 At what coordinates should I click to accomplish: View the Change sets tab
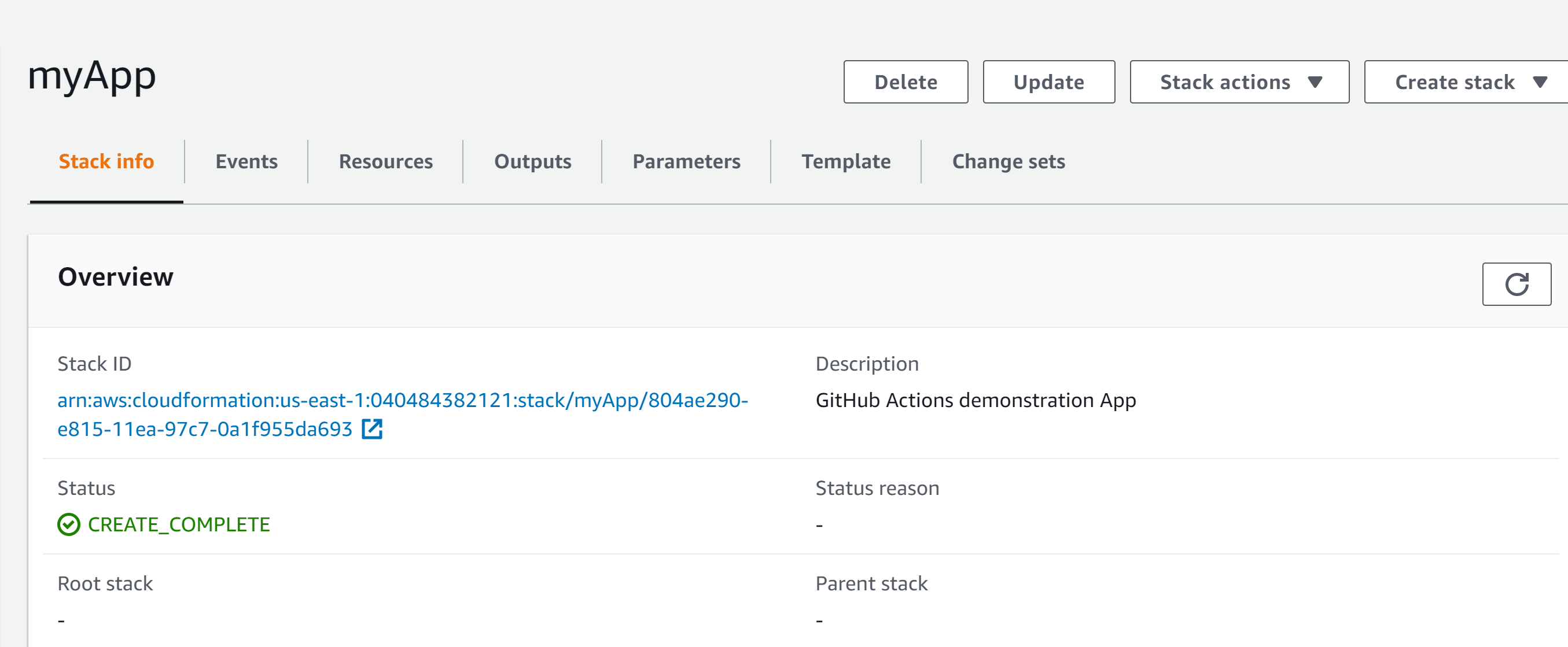[1008, 161]
